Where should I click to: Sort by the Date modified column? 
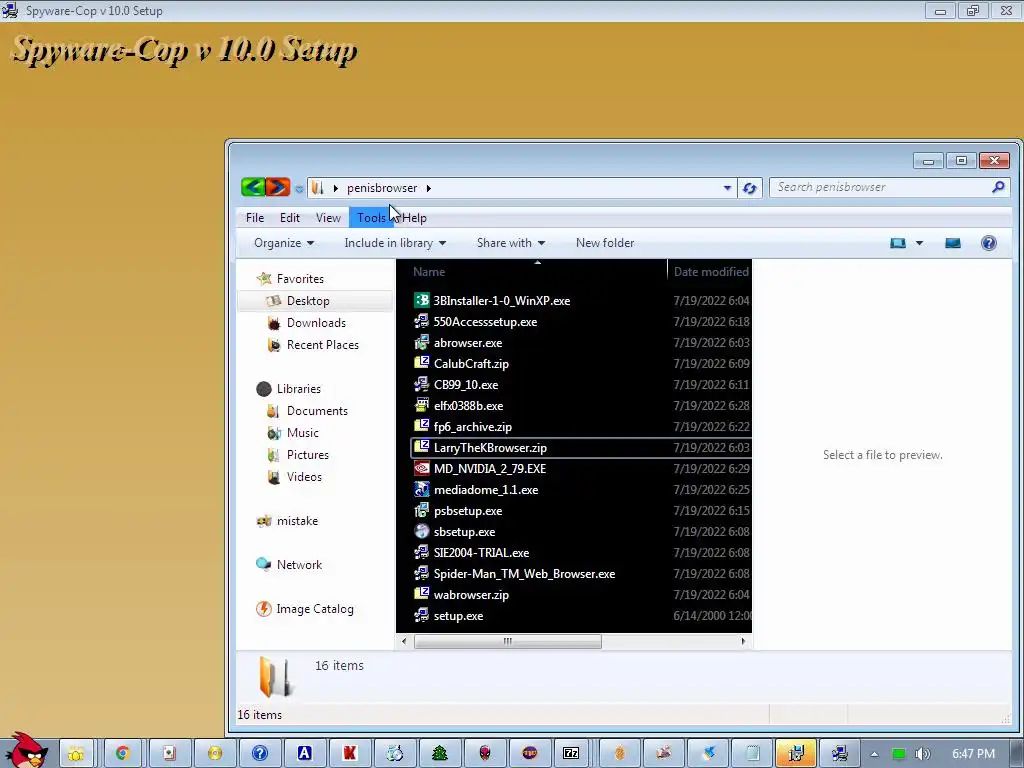[711, 272]
